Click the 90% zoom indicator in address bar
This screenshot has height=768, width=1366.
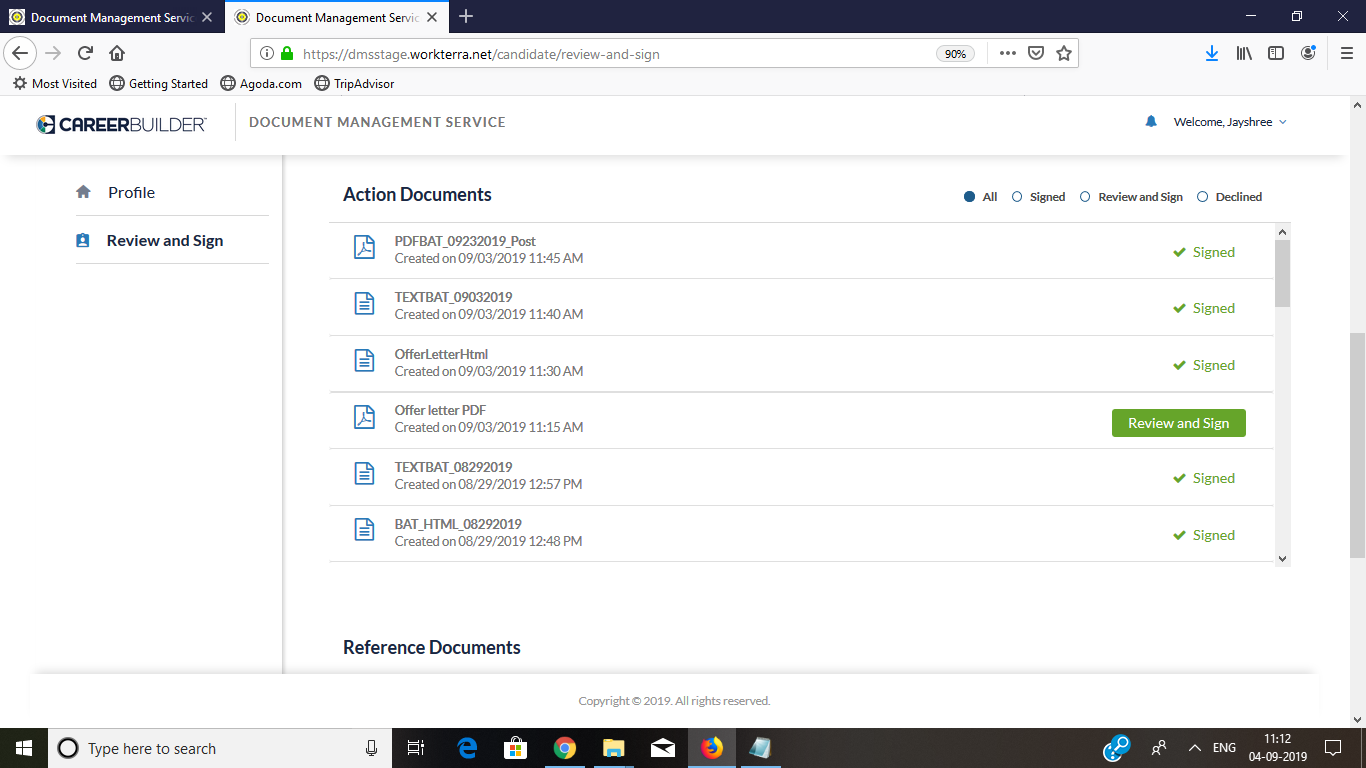[x=954, y=54]
